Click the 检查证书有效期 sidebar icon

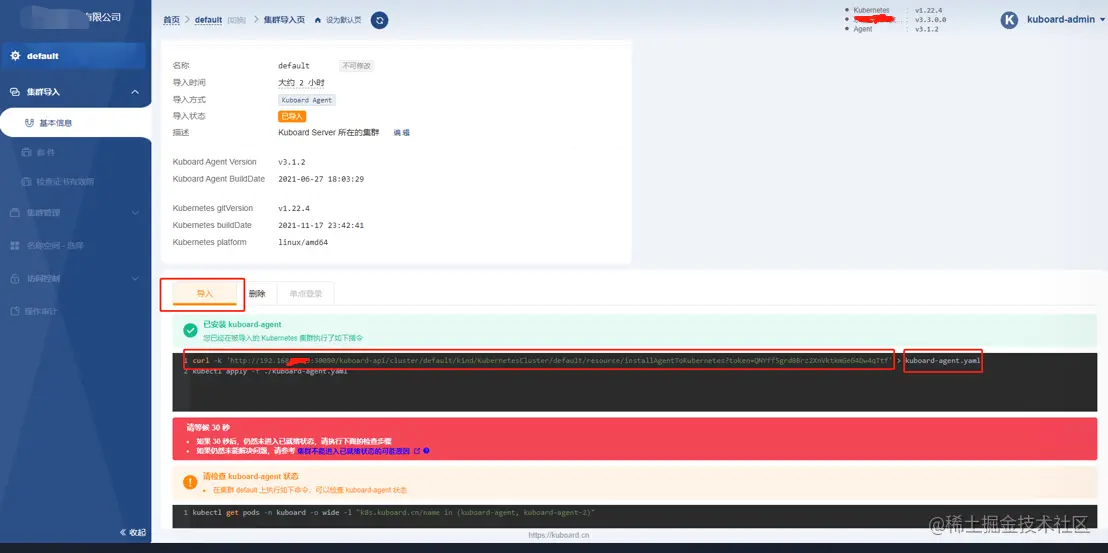click(27, 182)
